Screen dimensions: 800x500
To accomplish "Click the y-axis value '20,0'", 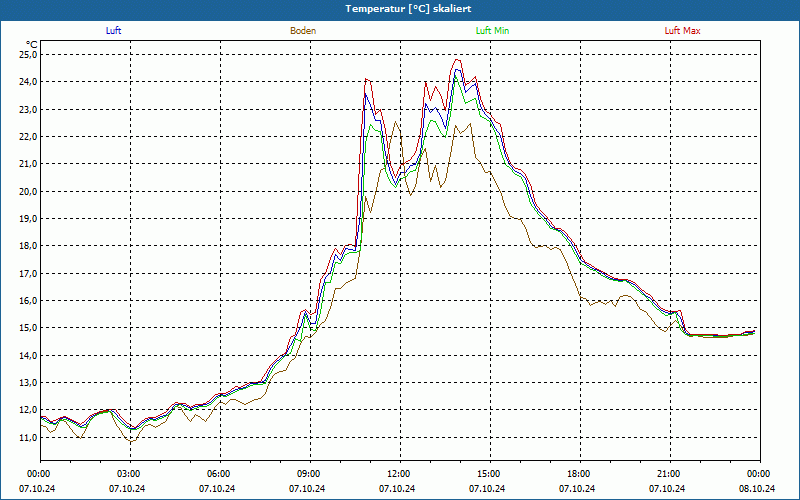I will coord(28,191).
